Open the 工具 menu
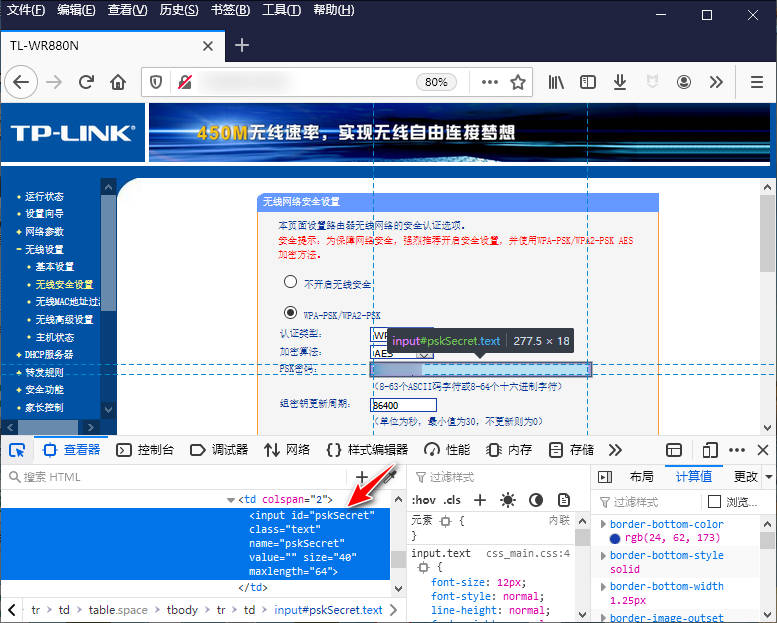Image resolution: width=777 pixels, height=623 pixels. pos(281,10)
